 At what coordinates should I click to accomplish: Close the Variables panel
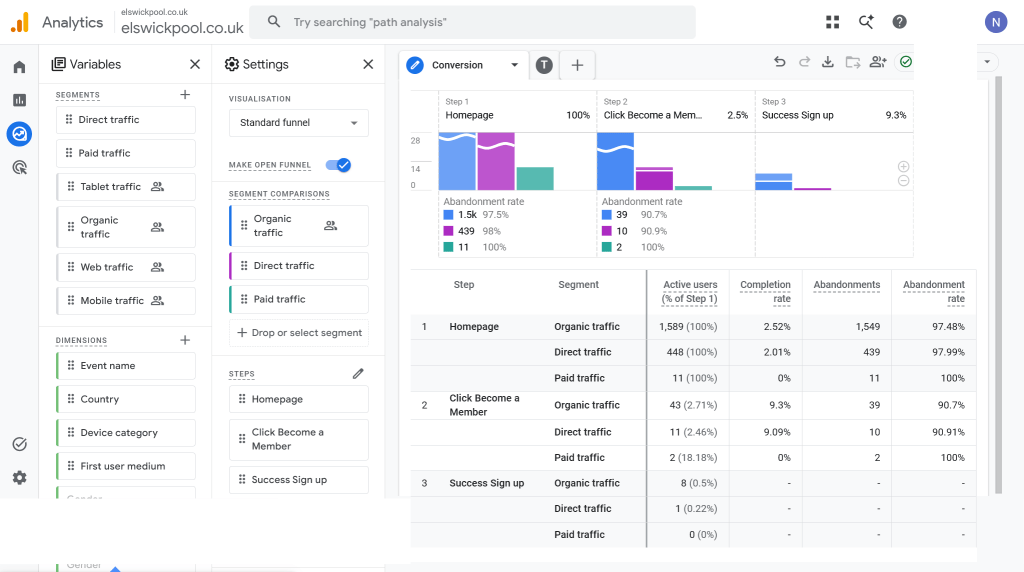click(195, 64)
